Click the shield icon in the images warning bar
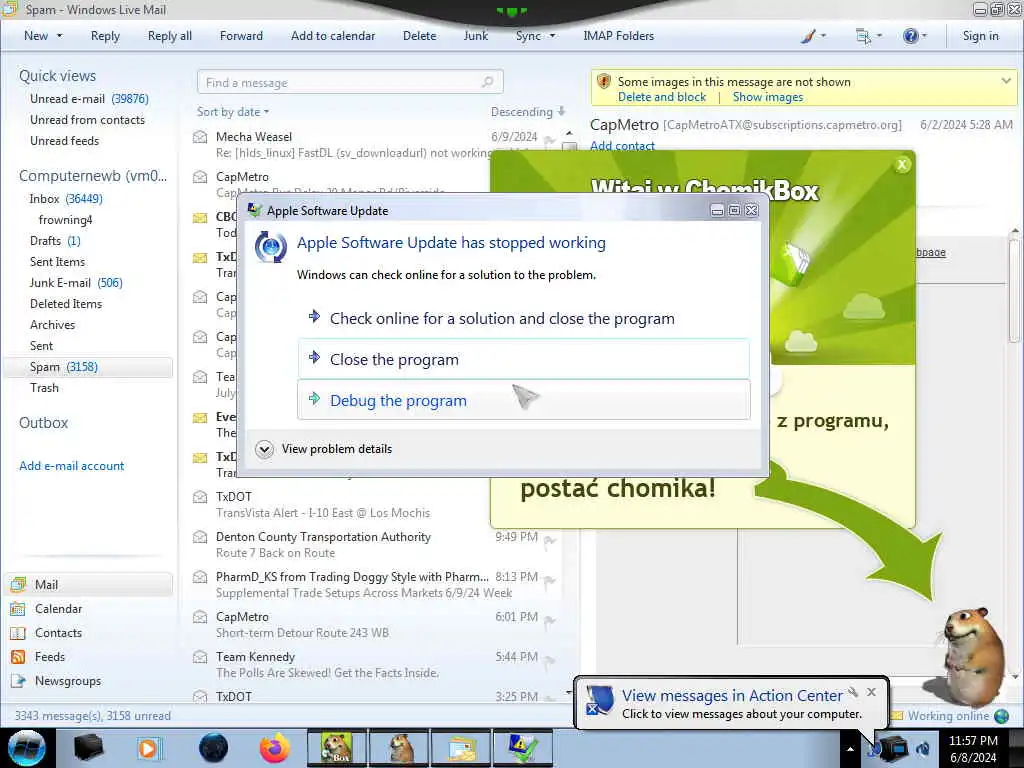1024x768 pixels. tap(604, 82)
